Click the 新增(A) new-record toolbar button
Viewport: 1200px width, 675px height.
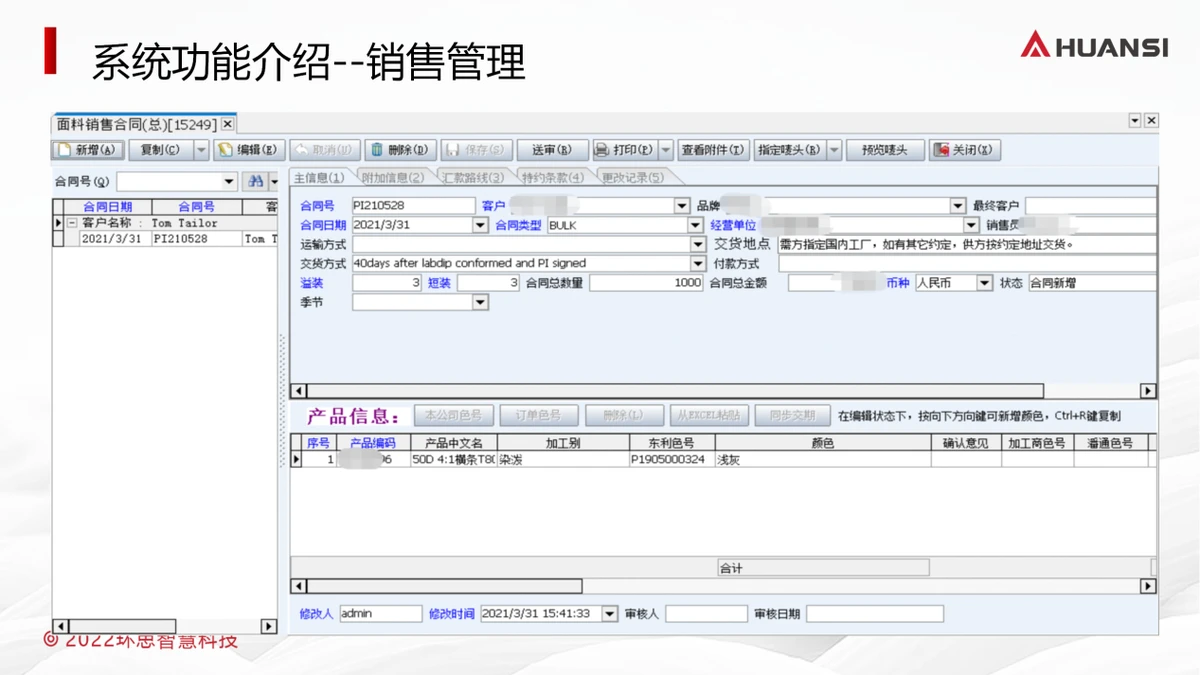click(x=88, y=150)
